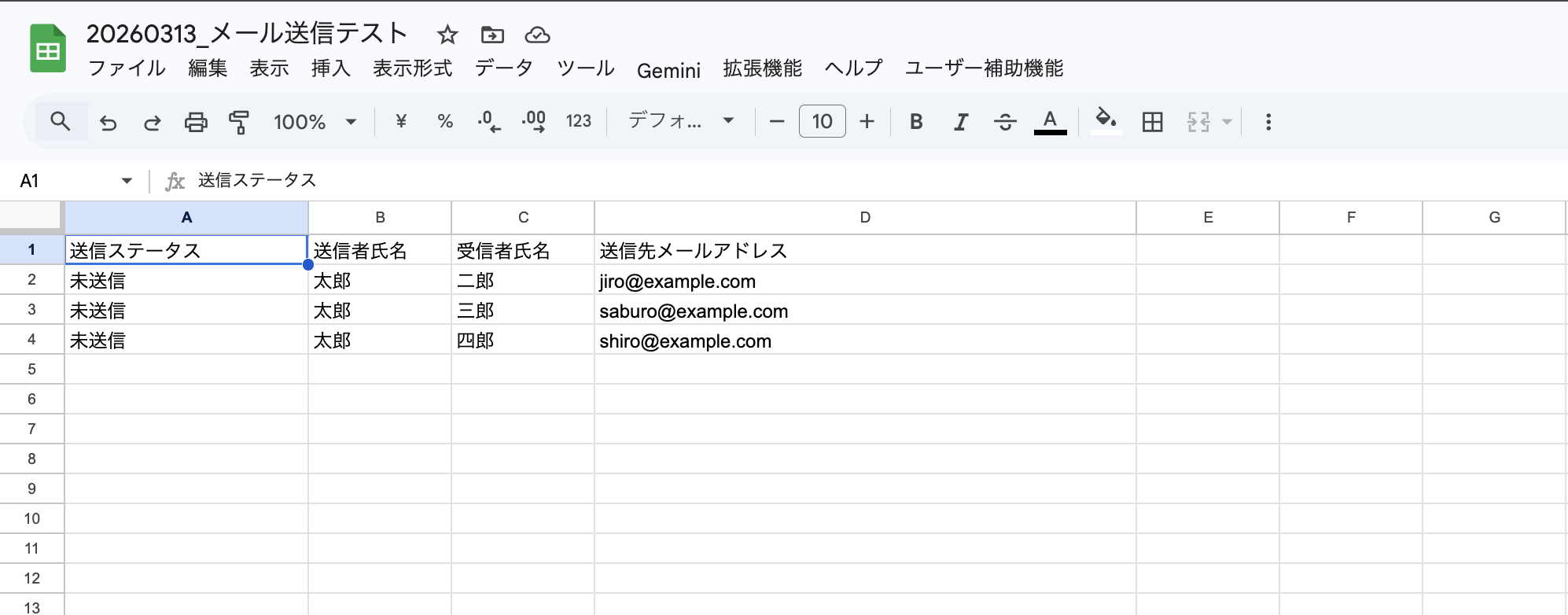Expand the A1 name box dropdown
This screenshot has width=1568, height=615.
point(127,181)
